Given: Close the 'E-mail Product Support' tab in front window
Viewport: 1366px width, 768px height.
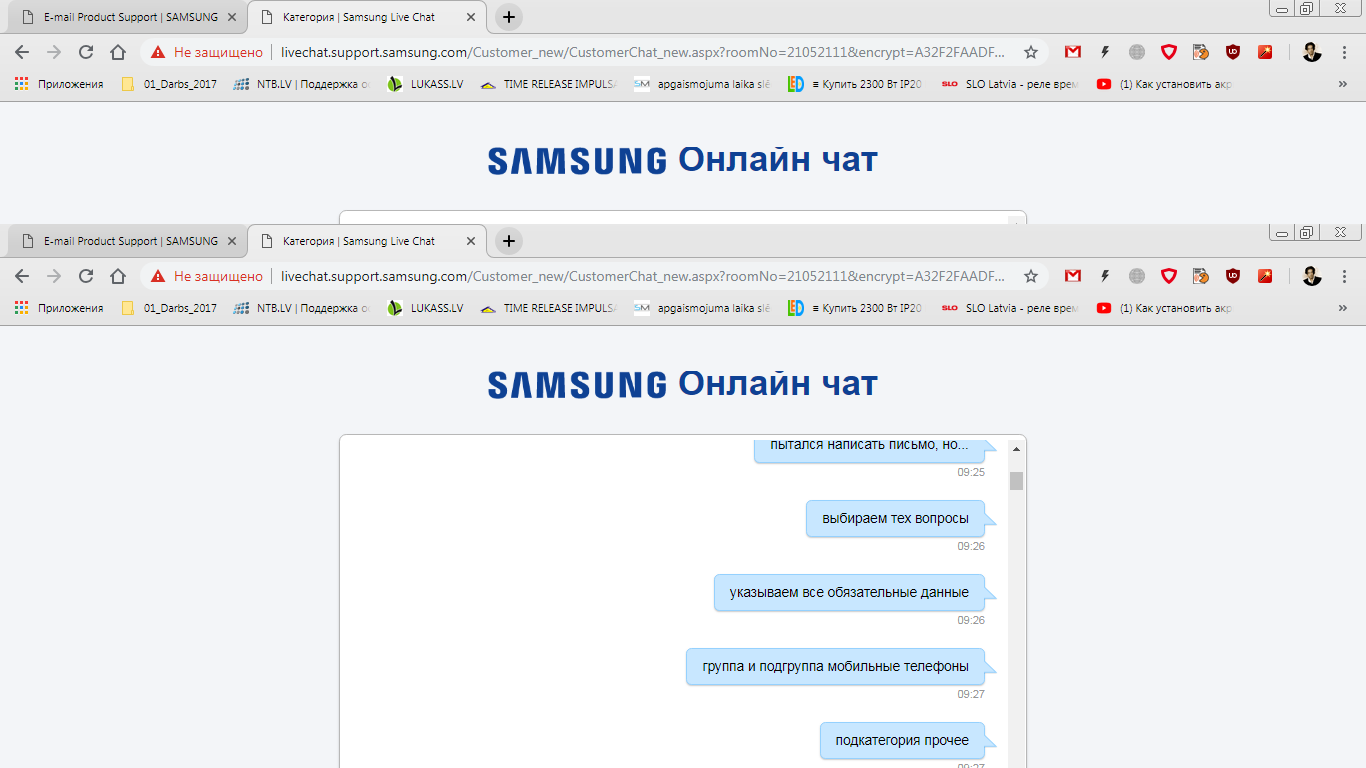Looking at the screenshot, I should coord(231,241).
